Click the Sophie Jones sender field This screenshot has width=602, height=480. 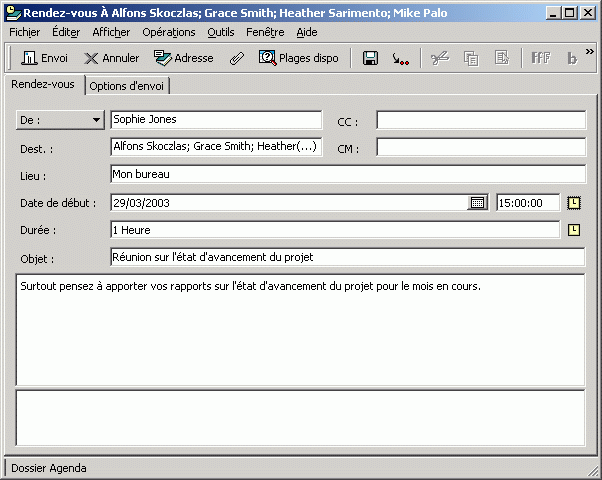point(216,120)
